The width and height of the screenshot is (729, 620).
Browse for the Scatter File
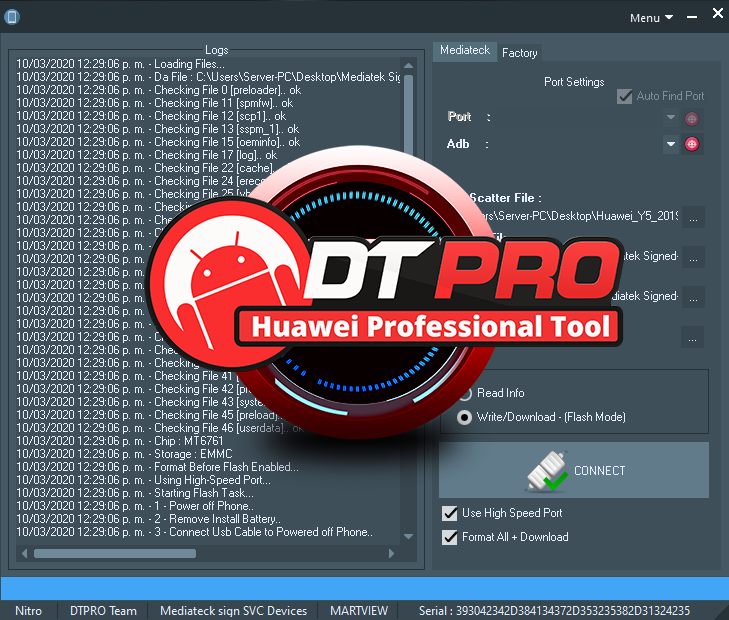693,217
